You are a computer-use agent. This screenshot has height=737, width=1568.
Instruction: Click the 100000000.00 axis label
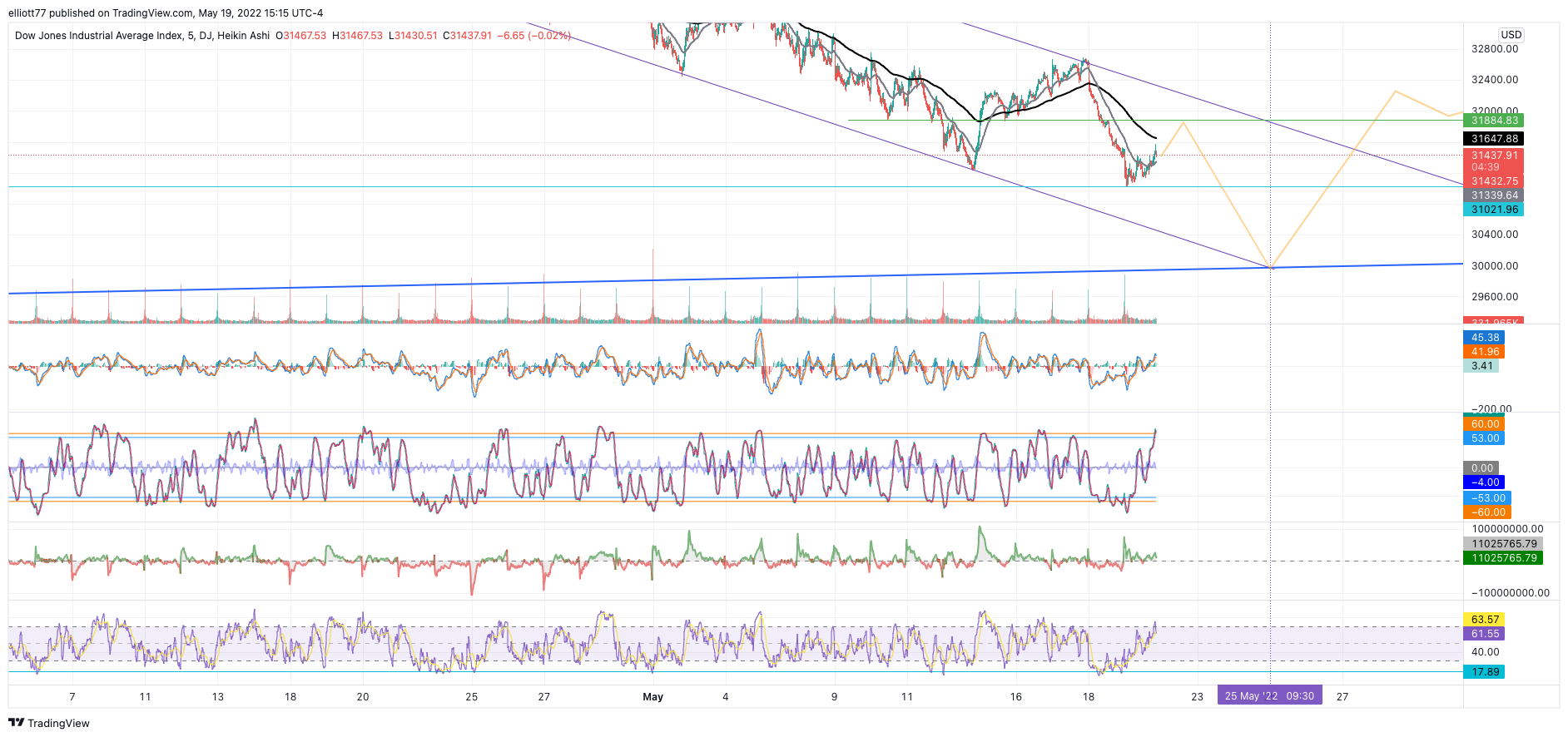(x=1507, y=529)
